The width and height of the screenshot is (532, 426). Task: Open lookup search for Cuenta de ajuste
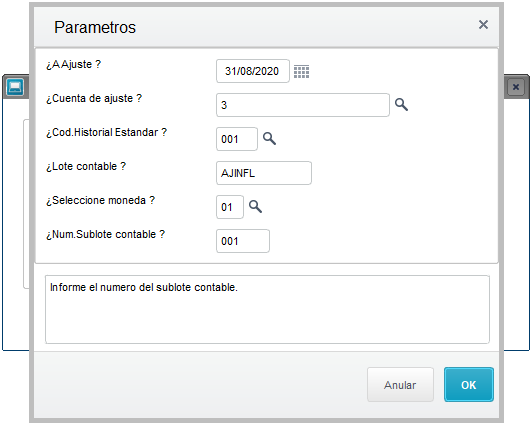pyautogui.click(x=401, y=105)
